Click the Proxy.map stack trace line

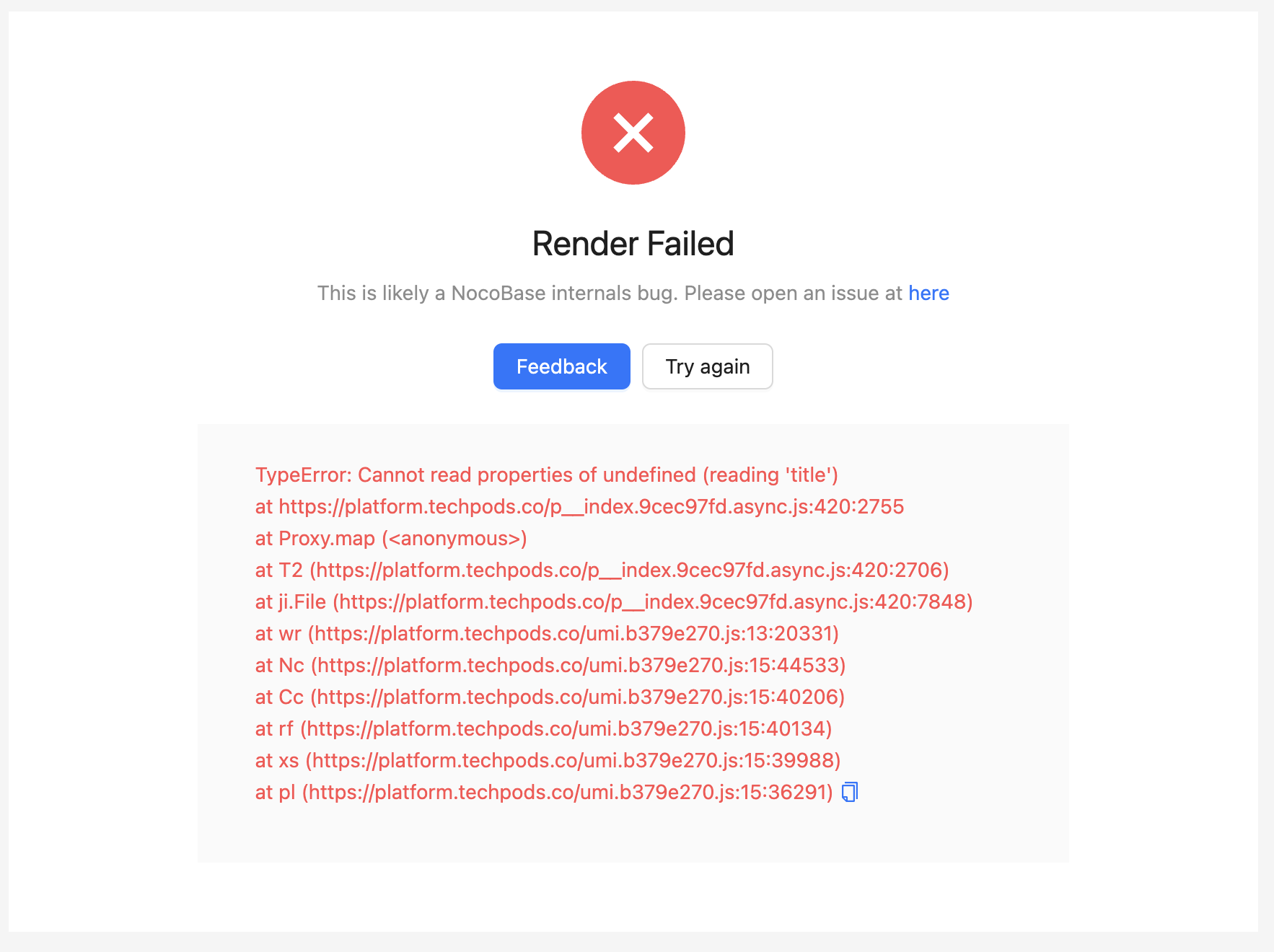coord(390,538)
